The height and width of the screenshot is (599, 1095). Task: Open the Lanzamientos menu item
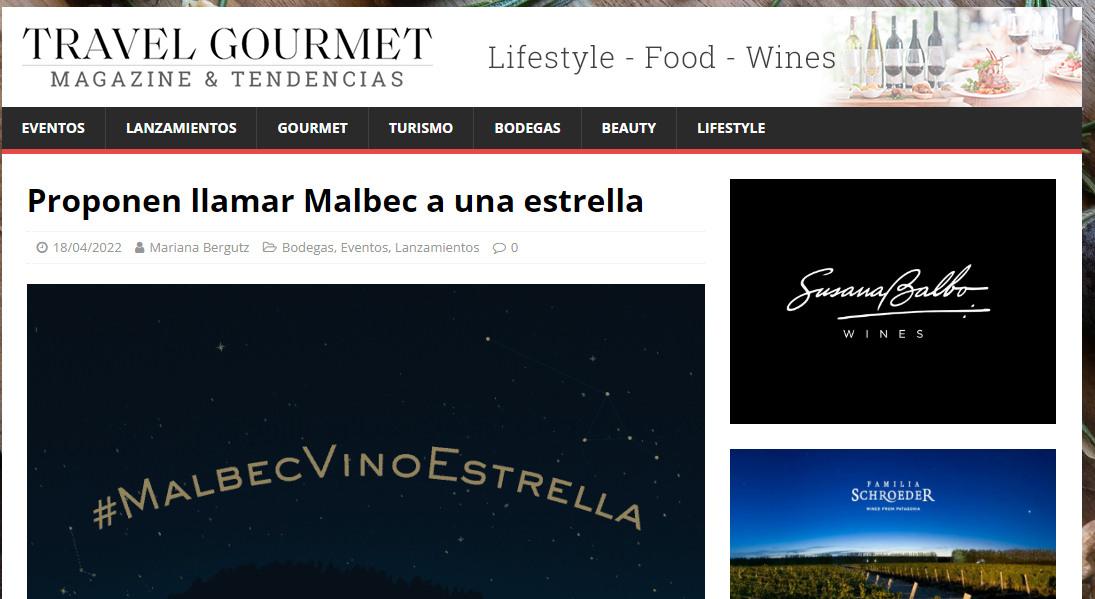click(x=181, y=128)
